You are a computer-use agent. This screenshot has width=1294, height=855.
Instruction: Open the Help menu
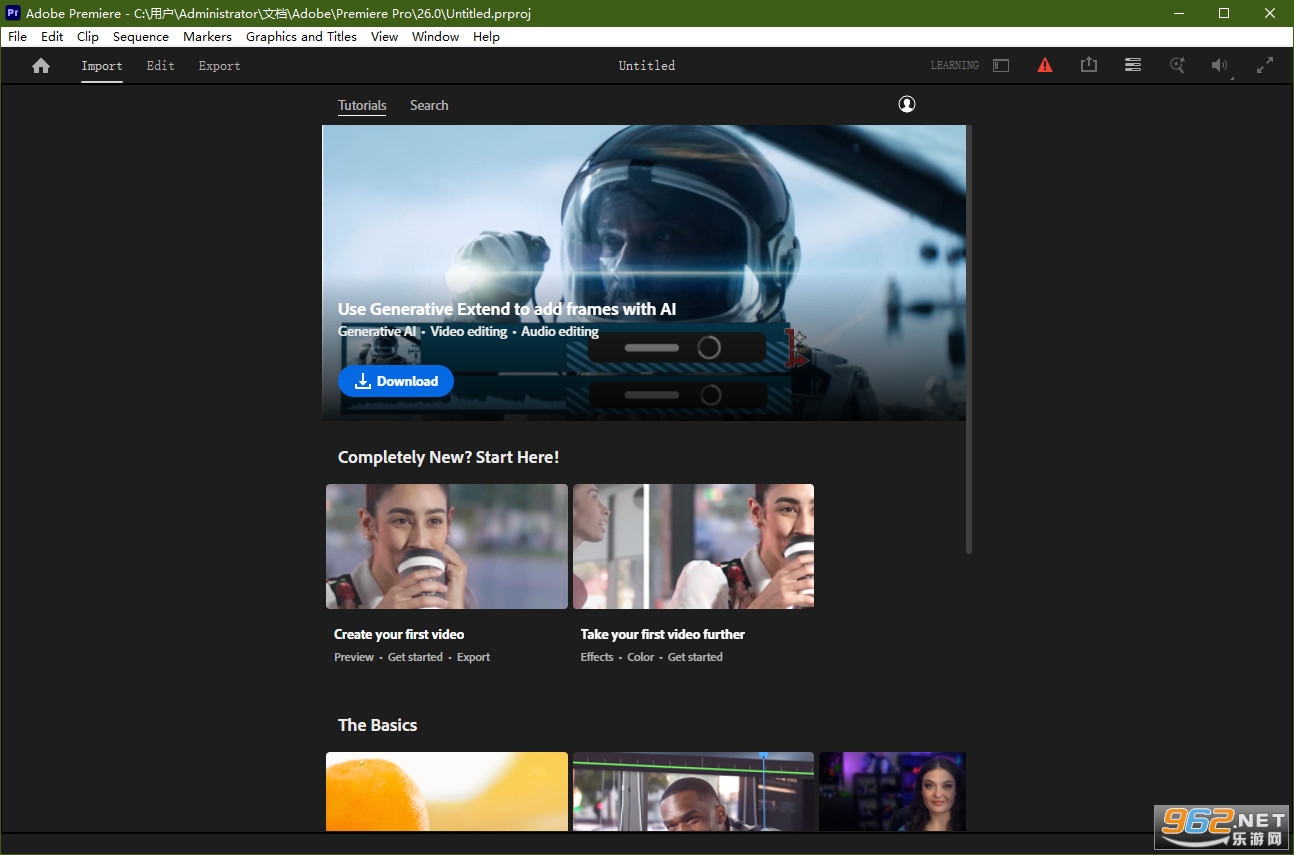486,36
